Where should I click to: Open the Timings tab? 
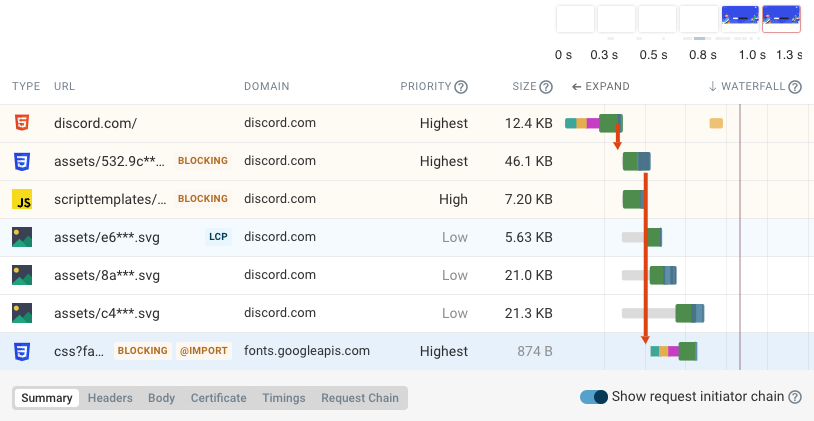(283, 398)
